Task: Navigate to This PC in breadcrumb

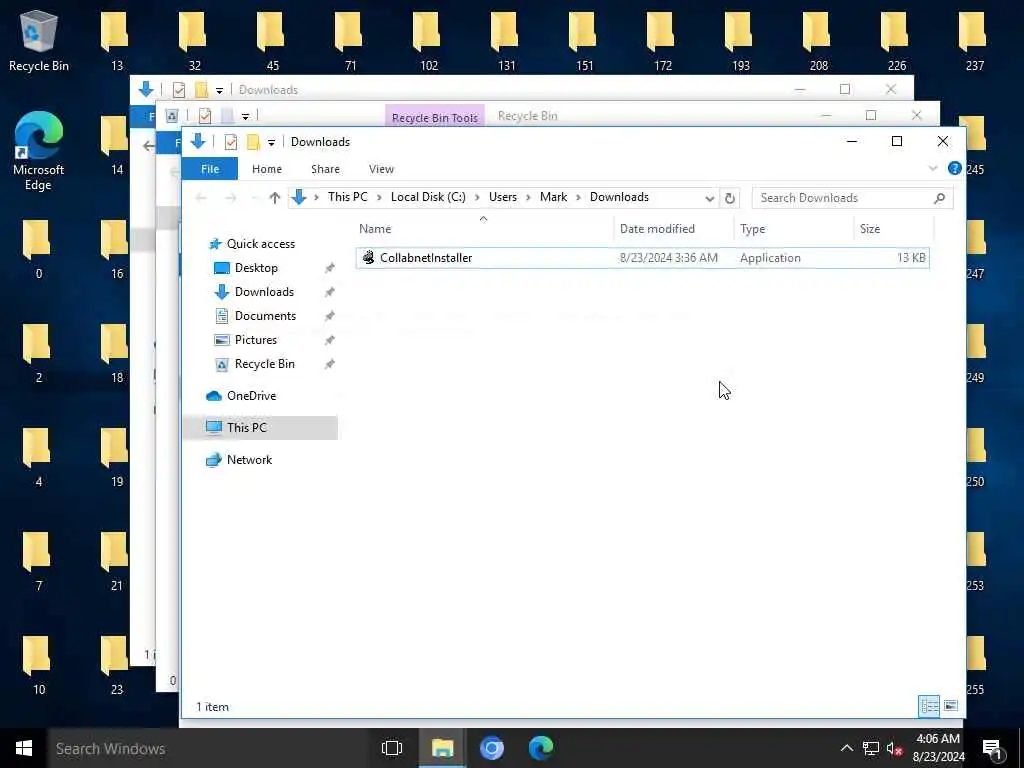Action: (347, 197)
